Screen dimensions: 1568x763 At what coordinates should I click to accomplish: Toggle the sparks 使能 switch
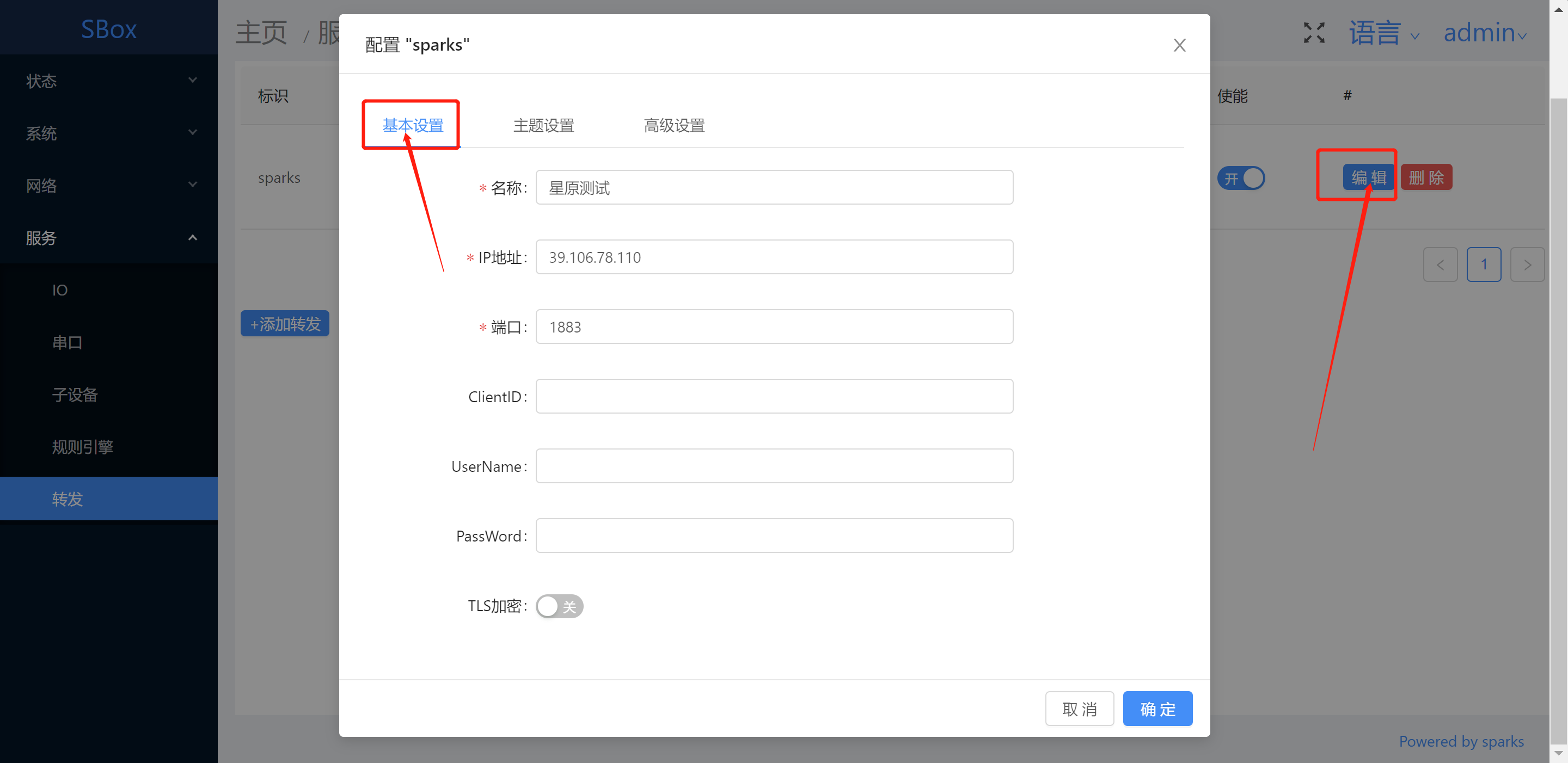1241,179
